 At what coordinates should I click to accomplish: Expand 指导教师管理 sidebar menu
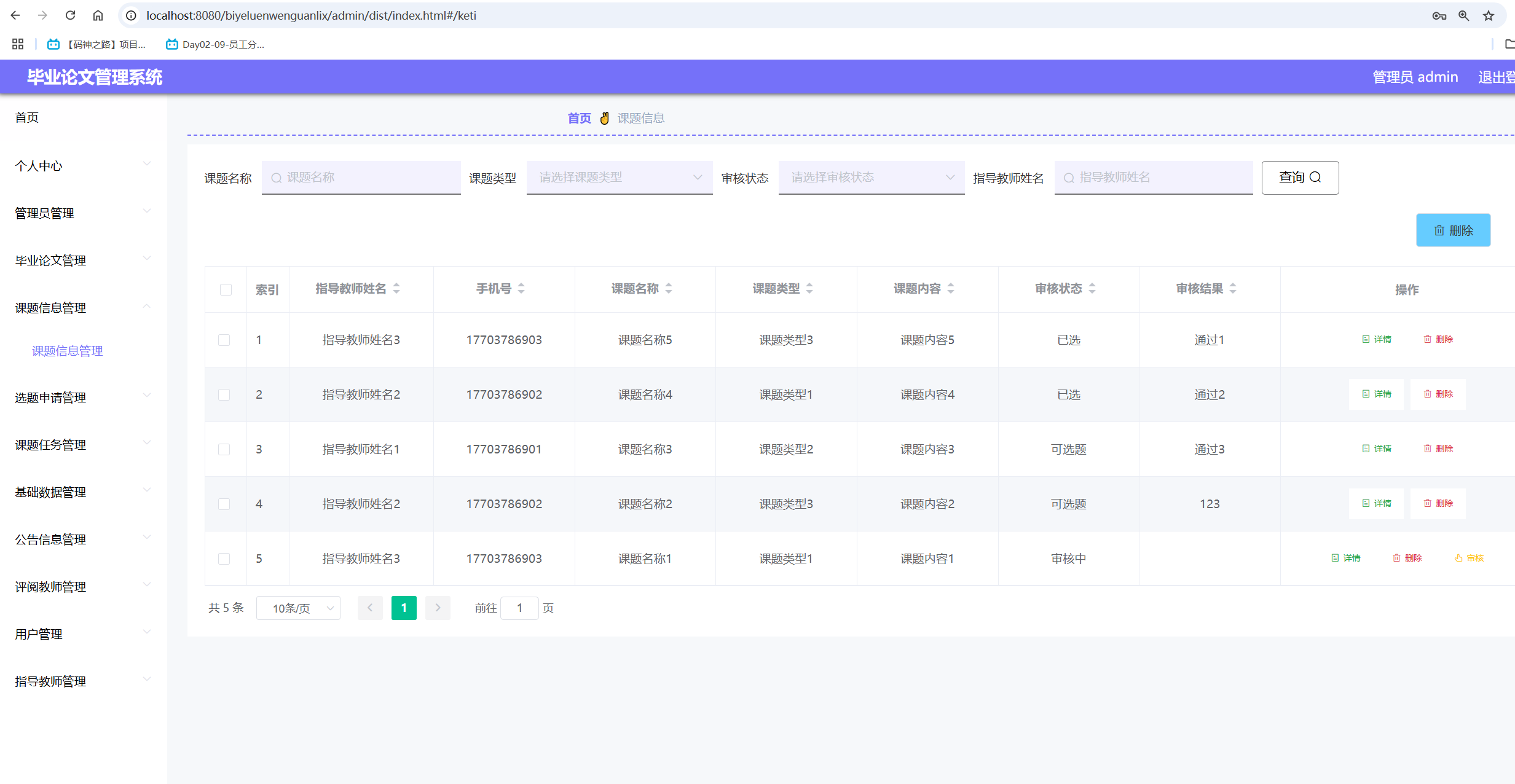click(x=83, y=681)
